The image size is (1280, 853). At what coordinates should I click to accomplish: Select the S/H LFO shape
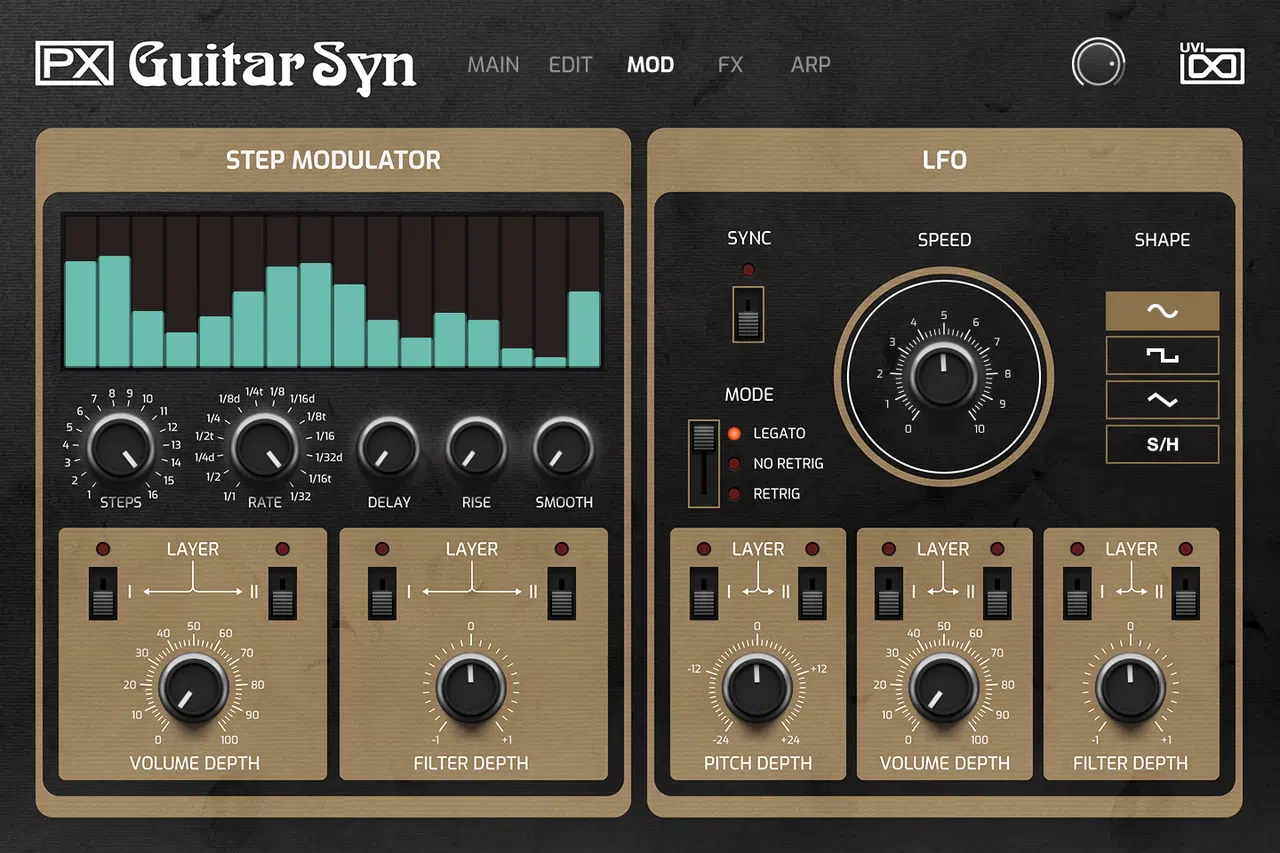[x=1162, y=444]
